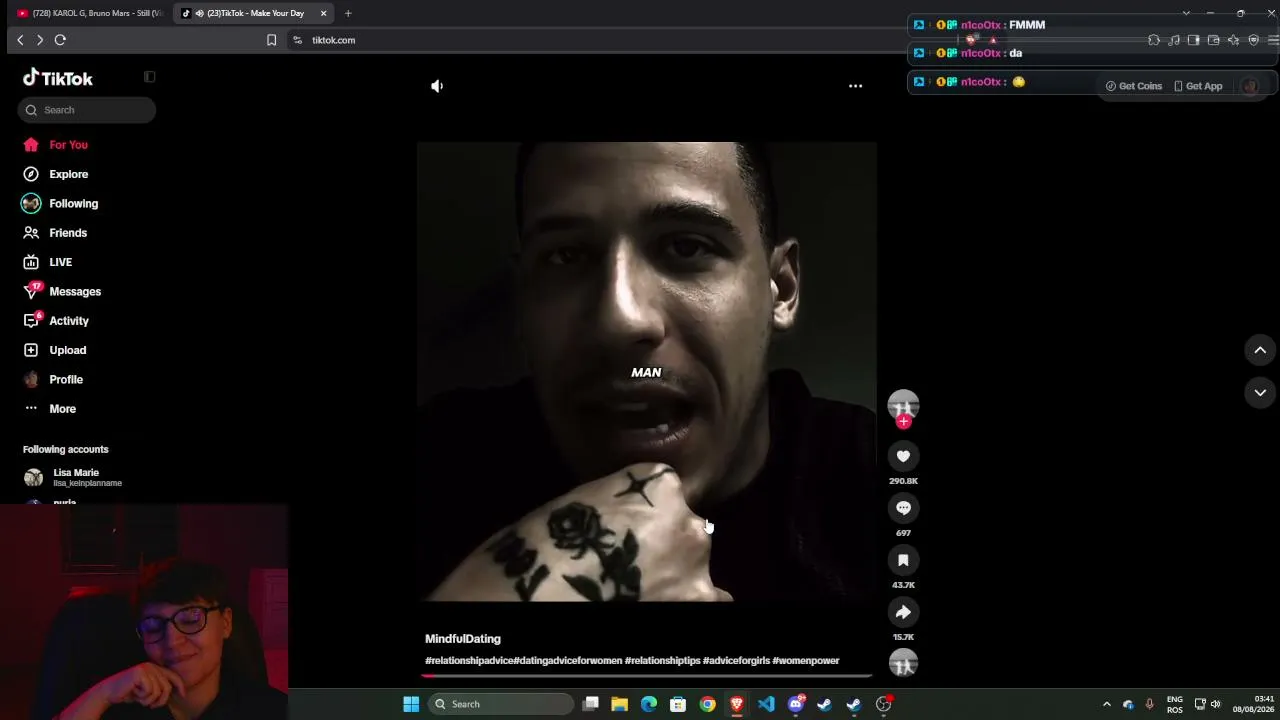The image size is (1280, 720).
Task: Open Microsoft Store from the taskbar
Action: (x=678, y=704)
